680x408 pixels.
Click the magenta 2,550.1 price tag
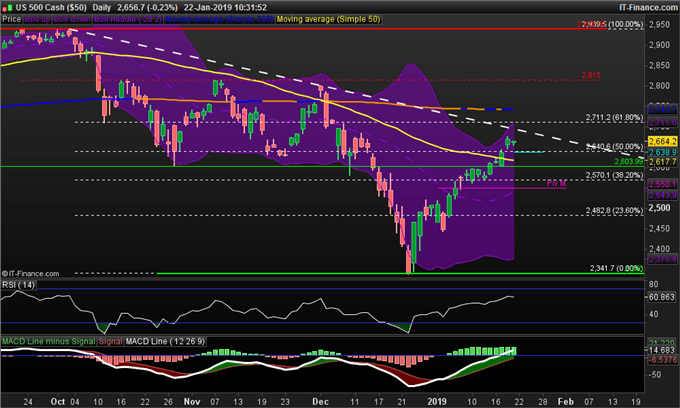click(x=662, y=184)
